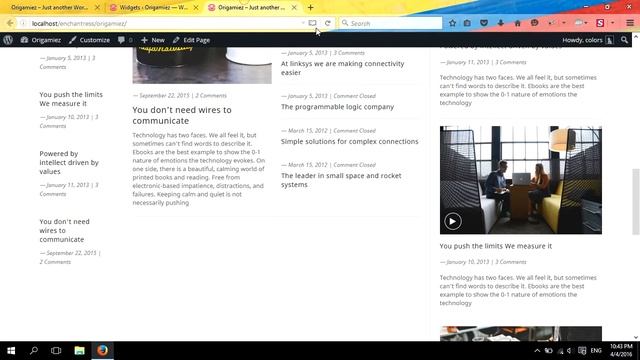The width and height of the screenshot is (640, 360).
Task: Switch to Firefox on the taskbar
Action: pos(102,351)
